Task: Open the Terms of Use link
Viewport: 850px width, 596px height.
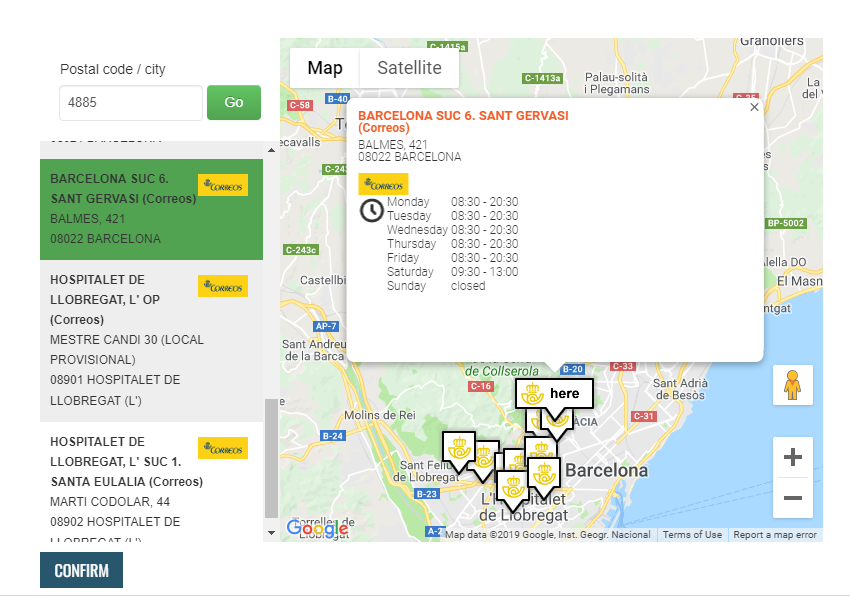Action: 692,535
